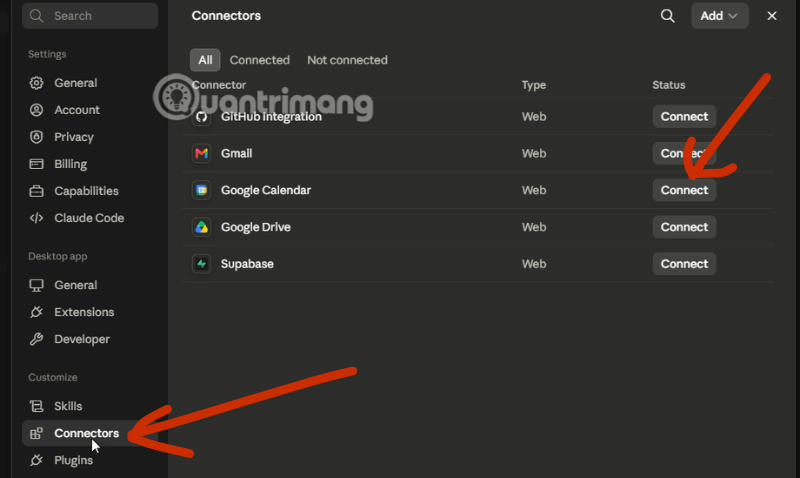Open Plugins under Customize

(x=90, y=460)
